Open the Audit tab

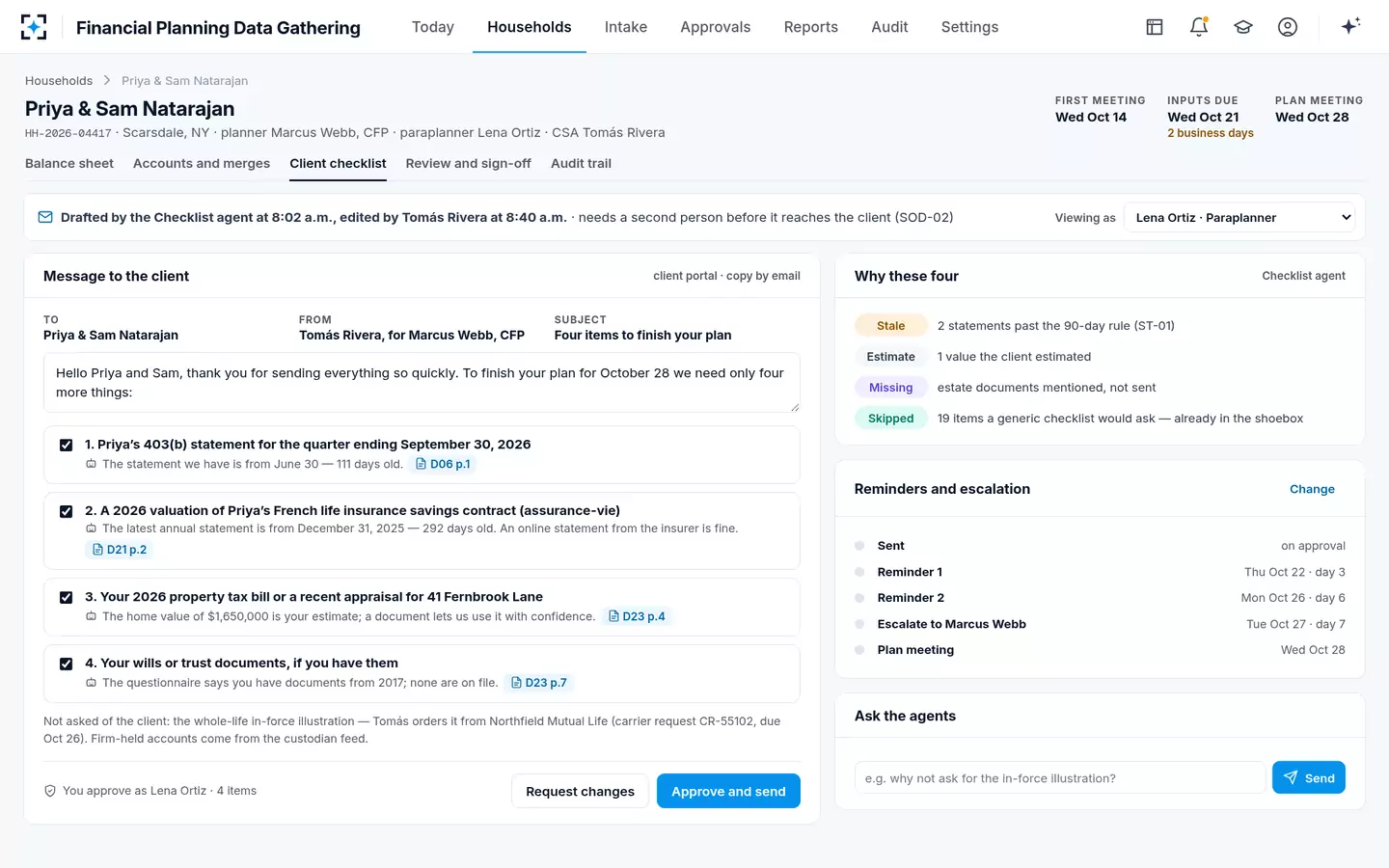[889, 27]
